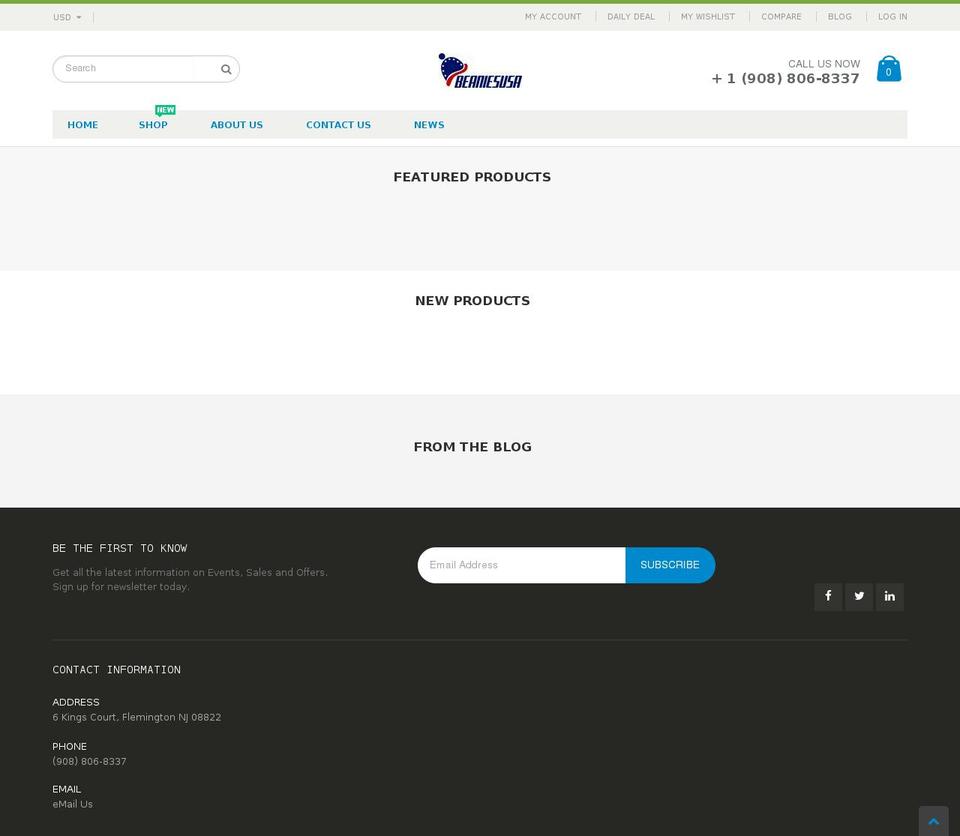This screenshot has height=836, width=960.
Task: Open DAILY DEAL link
Action: click(631, 17)
